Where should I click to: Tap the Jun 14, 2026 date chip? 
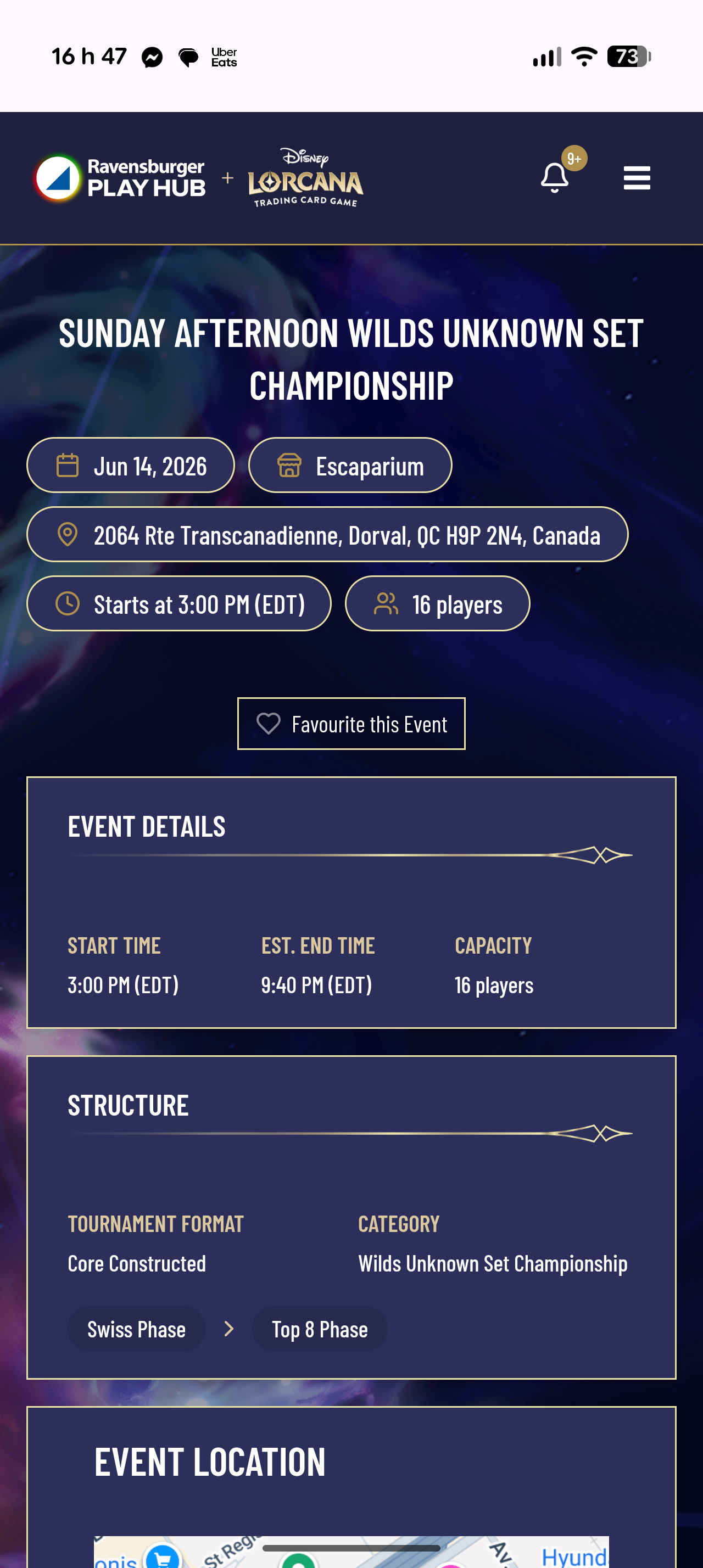tap(131, 466)
